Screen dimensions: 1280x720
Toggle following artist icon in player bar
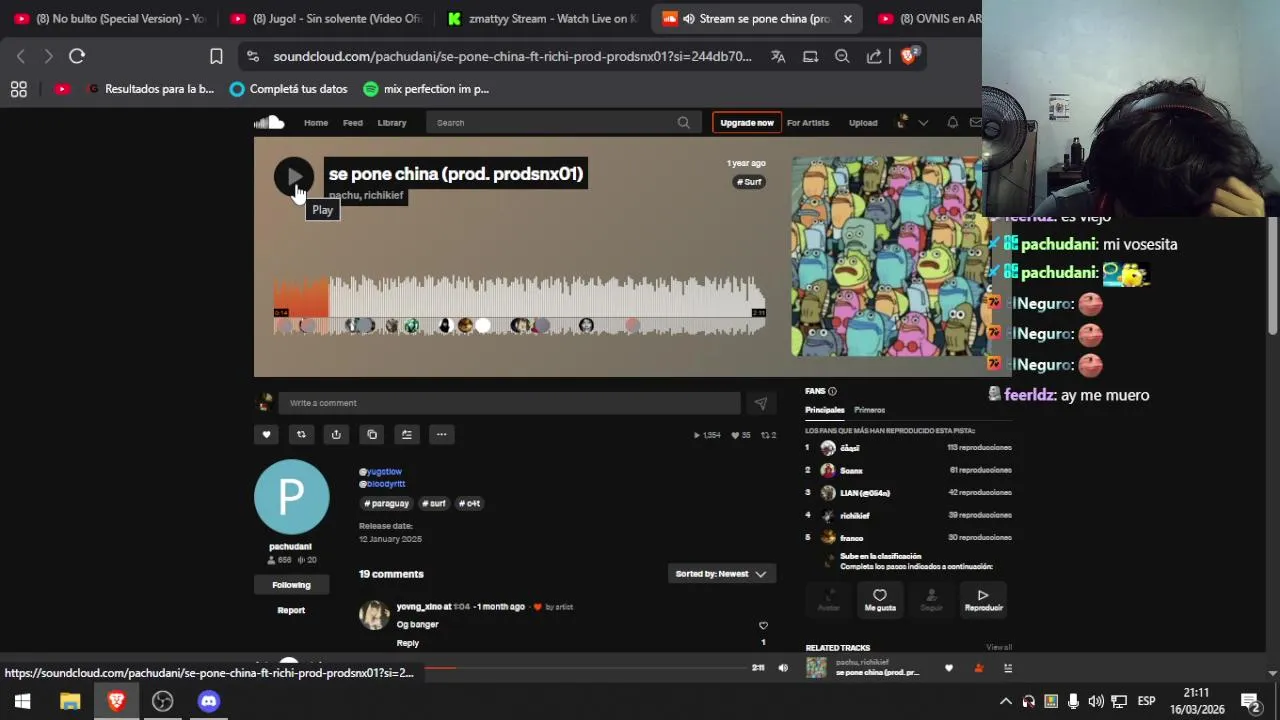pyautogui.click(x=978, y=668)
